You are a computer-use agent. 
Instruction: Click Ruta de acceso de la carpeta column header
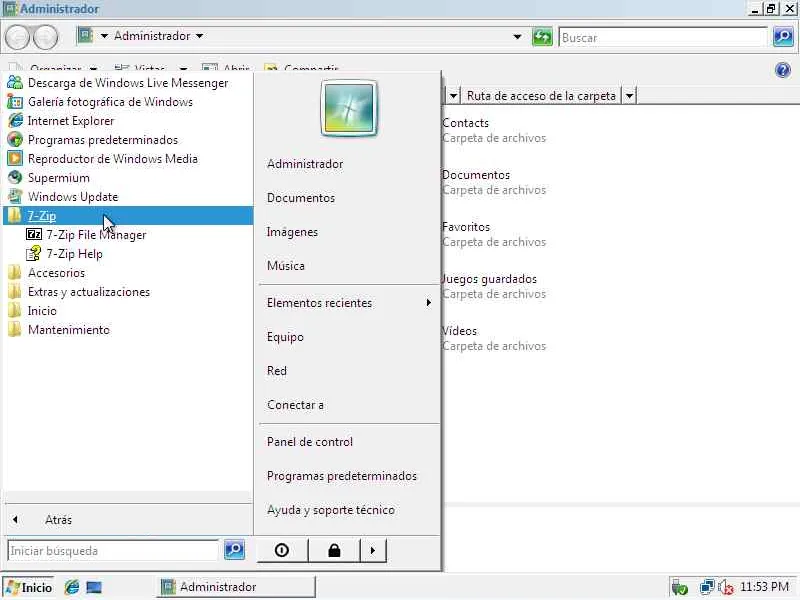coord(541,95)
